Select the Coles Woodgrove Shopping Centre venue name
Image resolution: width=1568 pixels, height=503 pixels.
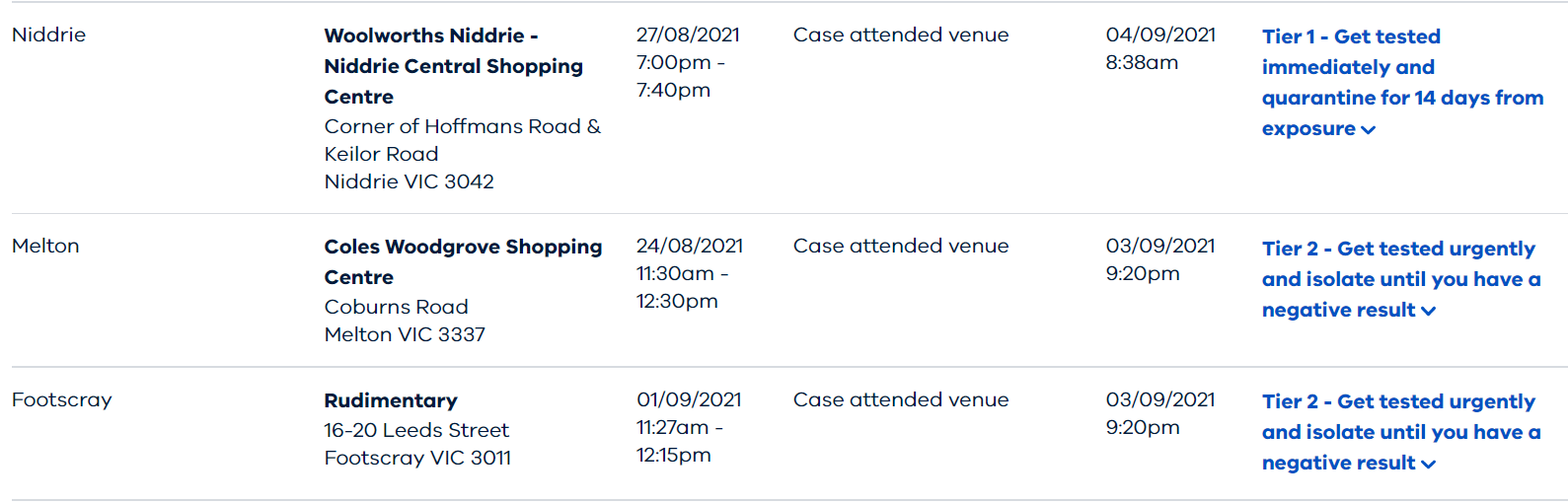tap(463, 261)
